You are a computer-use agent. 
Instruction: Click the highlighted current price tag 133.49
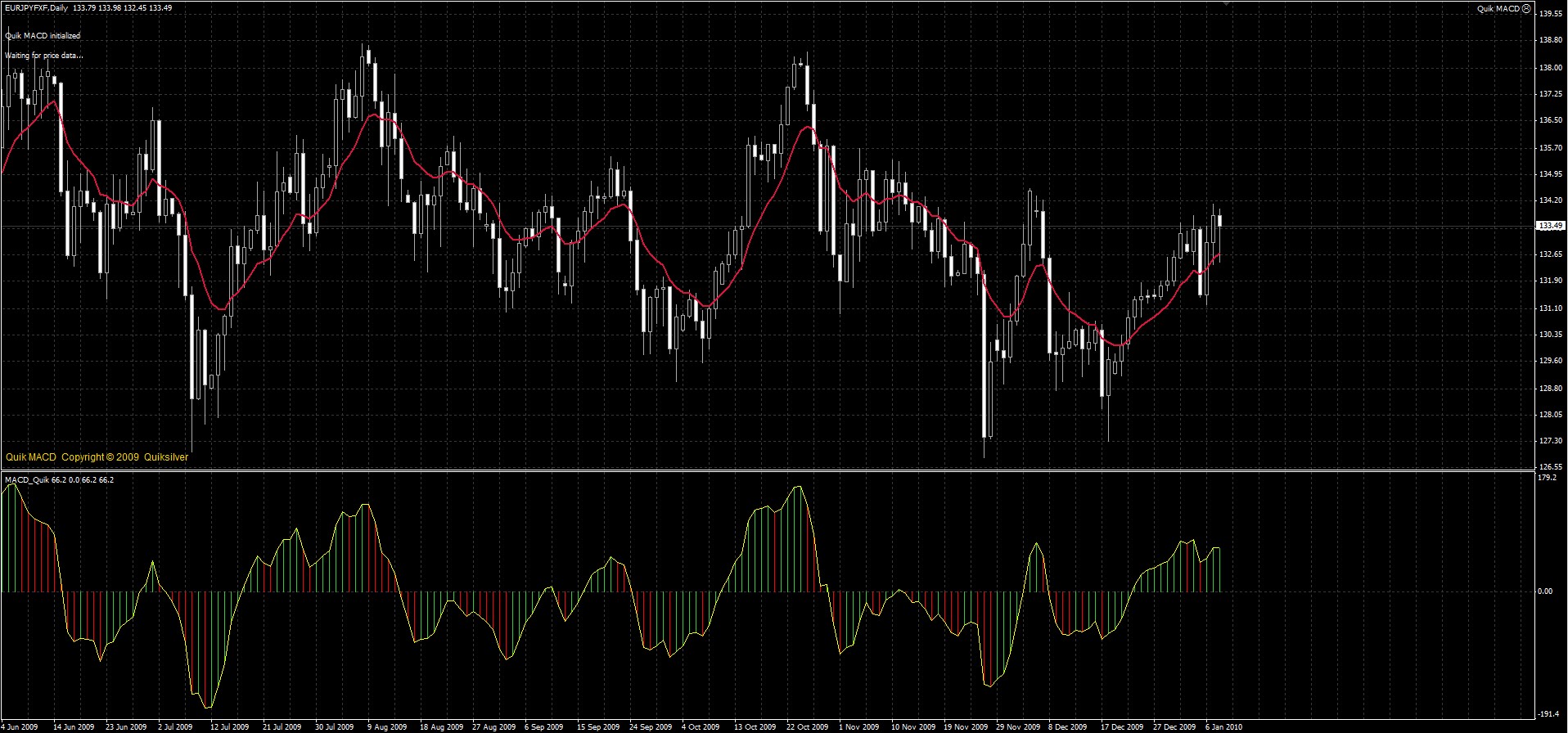point(1551,226)
